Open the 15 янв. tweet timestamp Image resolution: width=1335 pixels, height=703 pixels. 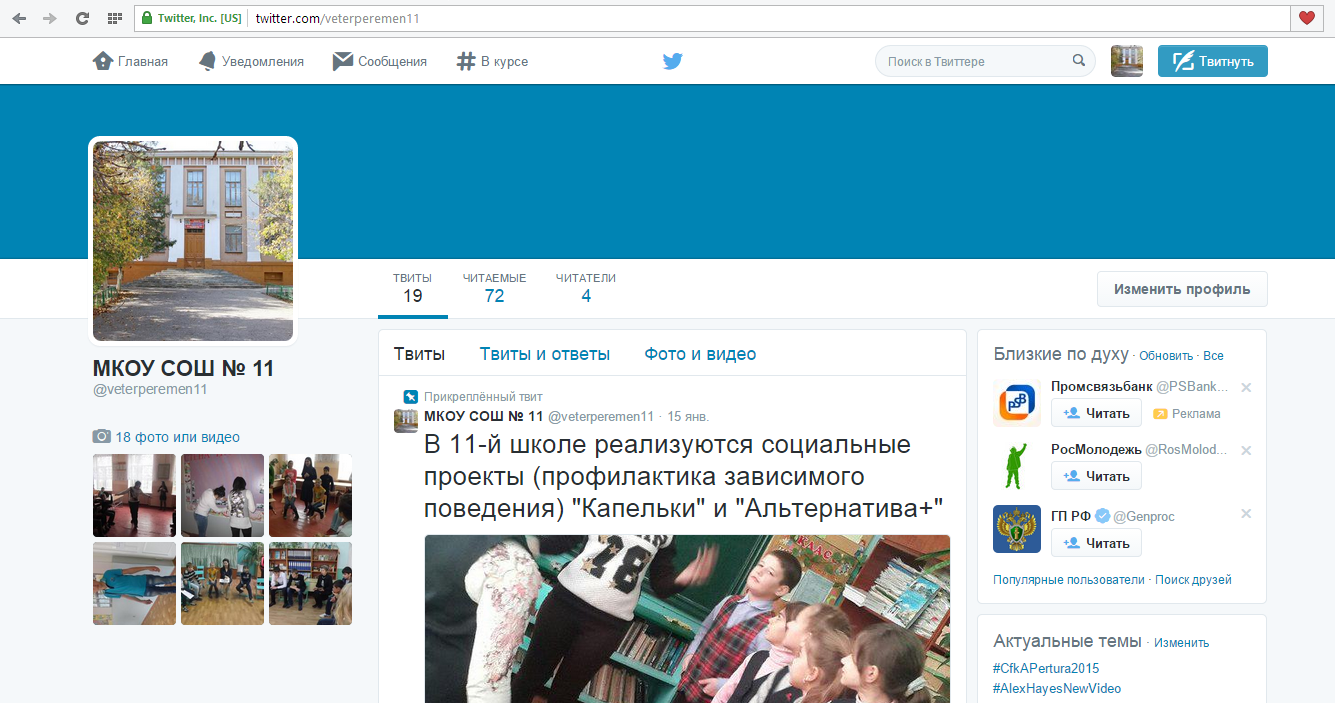(x=688, y=416)
